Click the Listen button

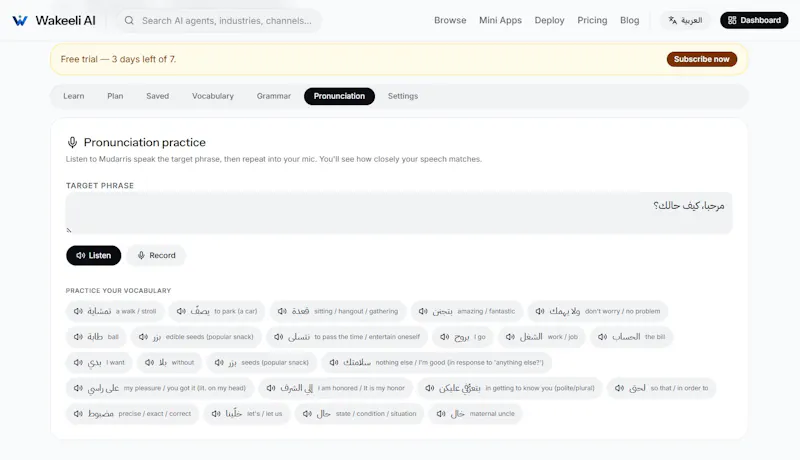[93, 255]
